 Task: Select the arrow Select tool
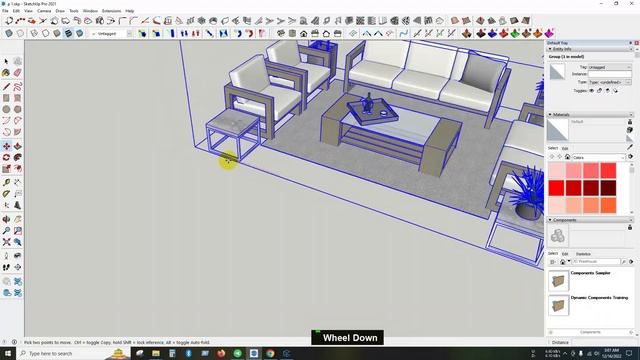(x=6, y=61)
